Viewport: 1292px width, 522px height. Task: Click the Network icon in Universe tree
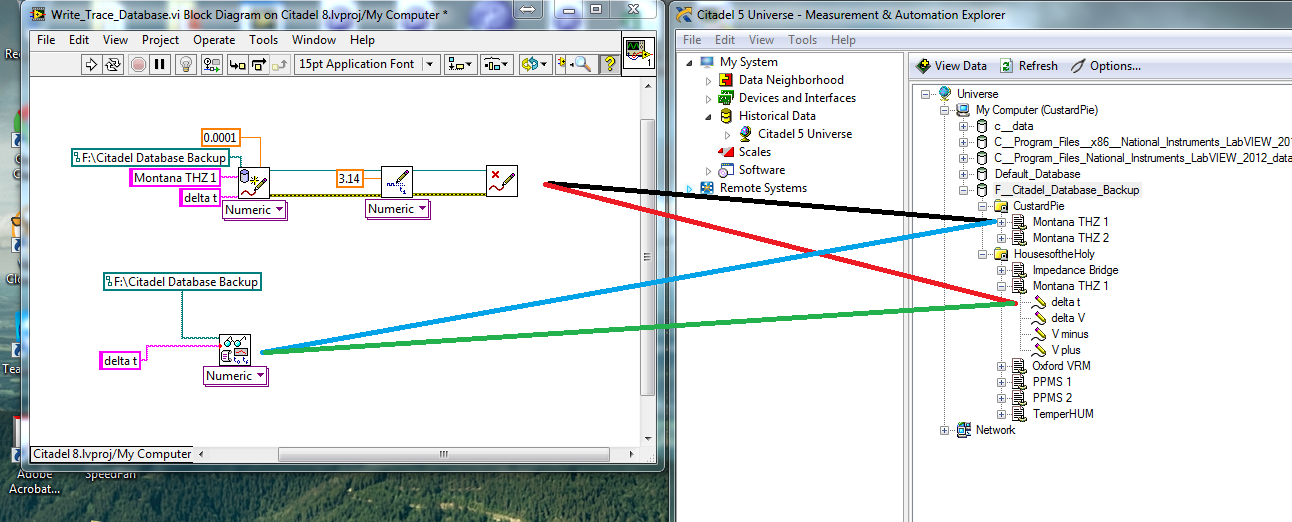pyautogui.click(x=964, y=430)
